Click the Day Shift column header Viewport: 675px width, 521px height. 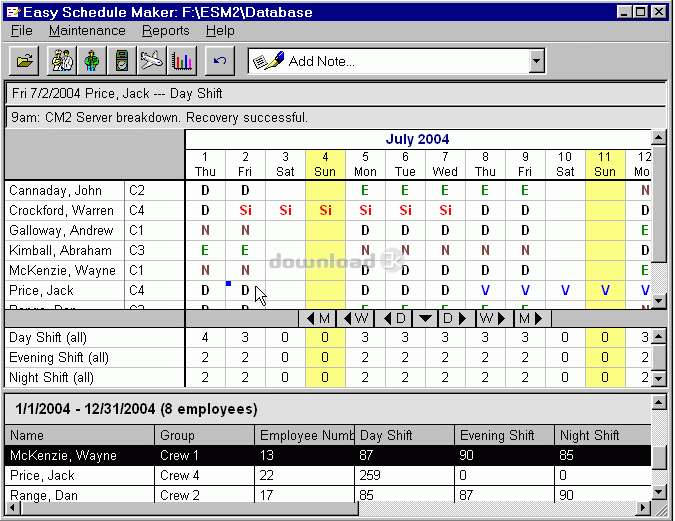click(404, 435)
